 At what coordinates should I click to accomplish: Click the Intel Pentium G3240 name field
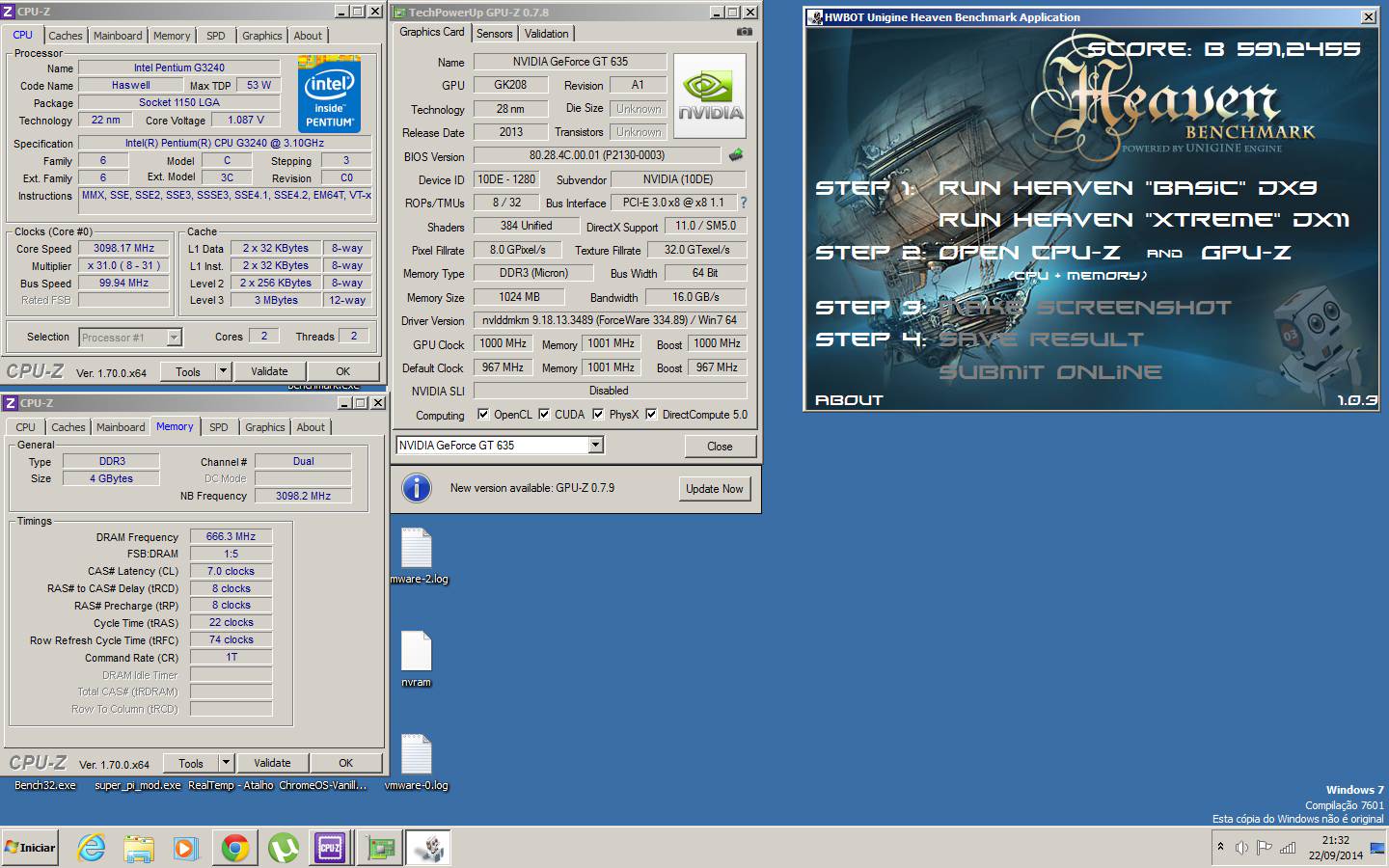[x=178, y=68]
